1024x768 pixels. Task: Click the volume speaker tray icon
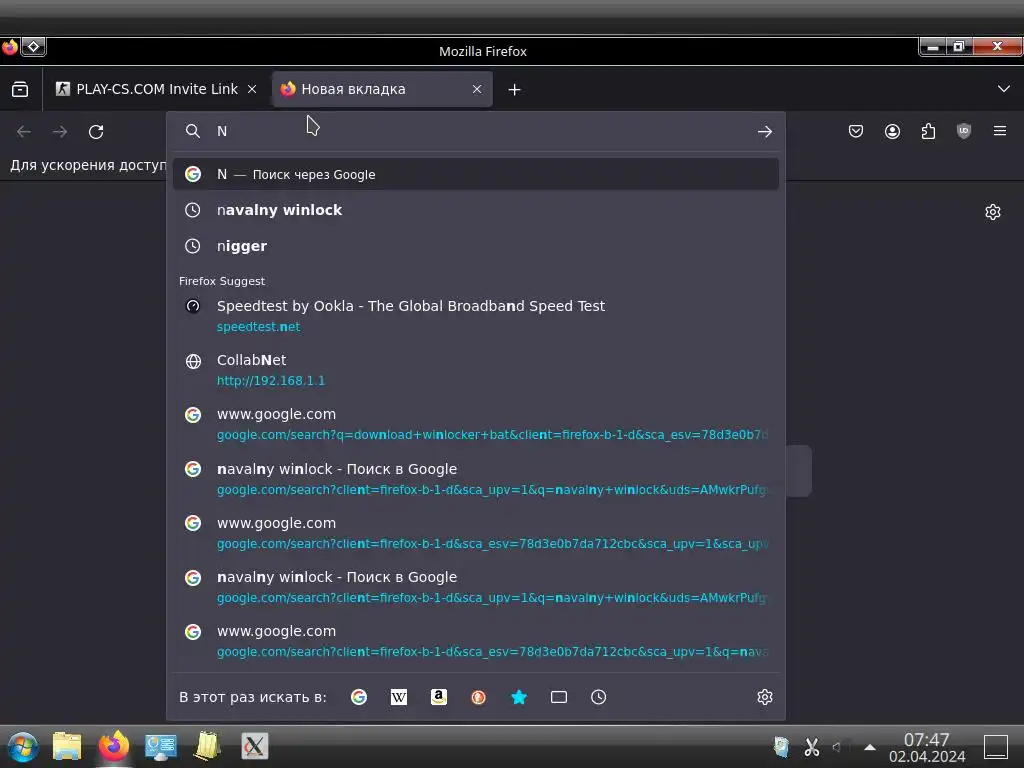[837, 746]
